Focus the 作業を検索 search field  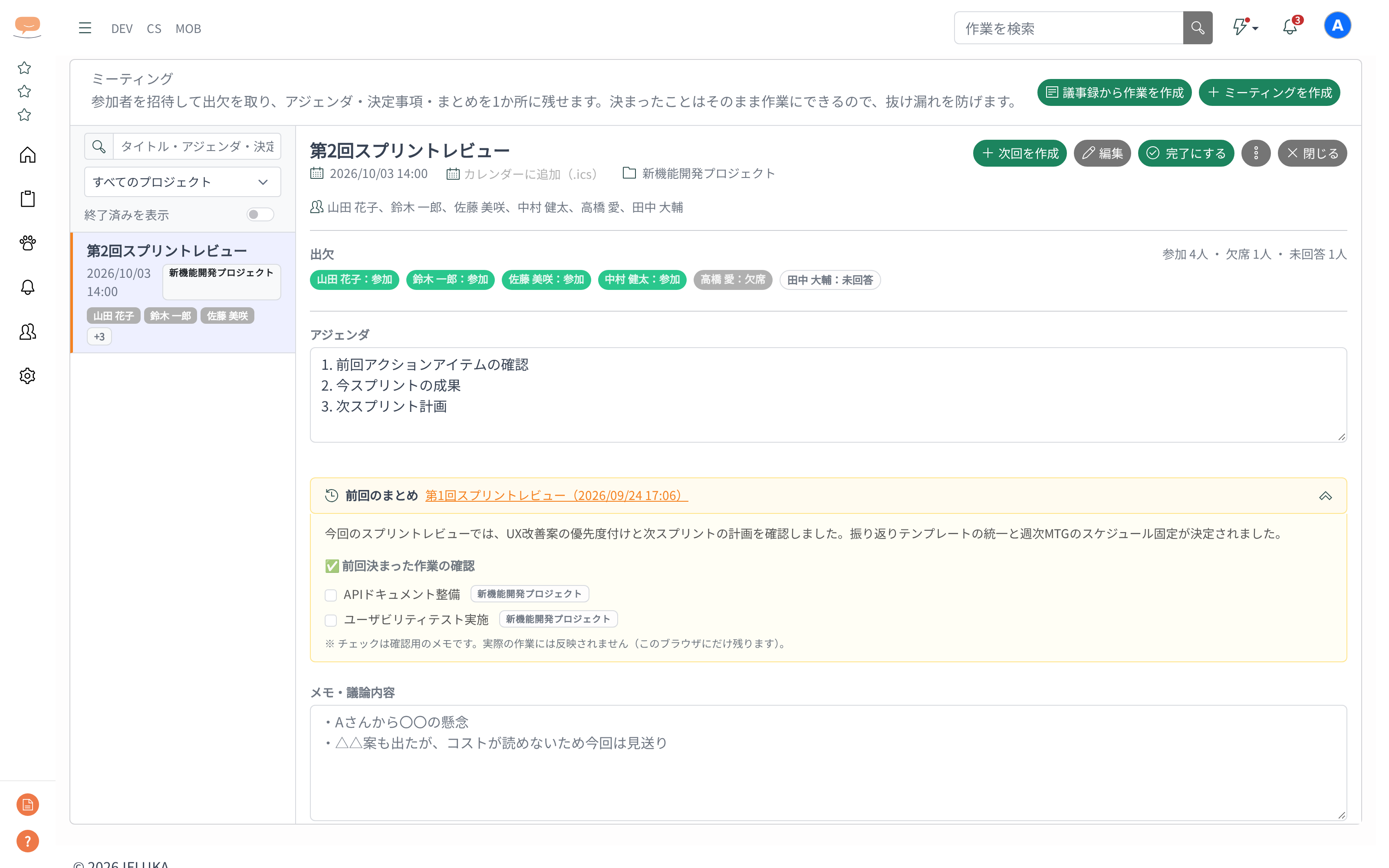[1068, 28]
